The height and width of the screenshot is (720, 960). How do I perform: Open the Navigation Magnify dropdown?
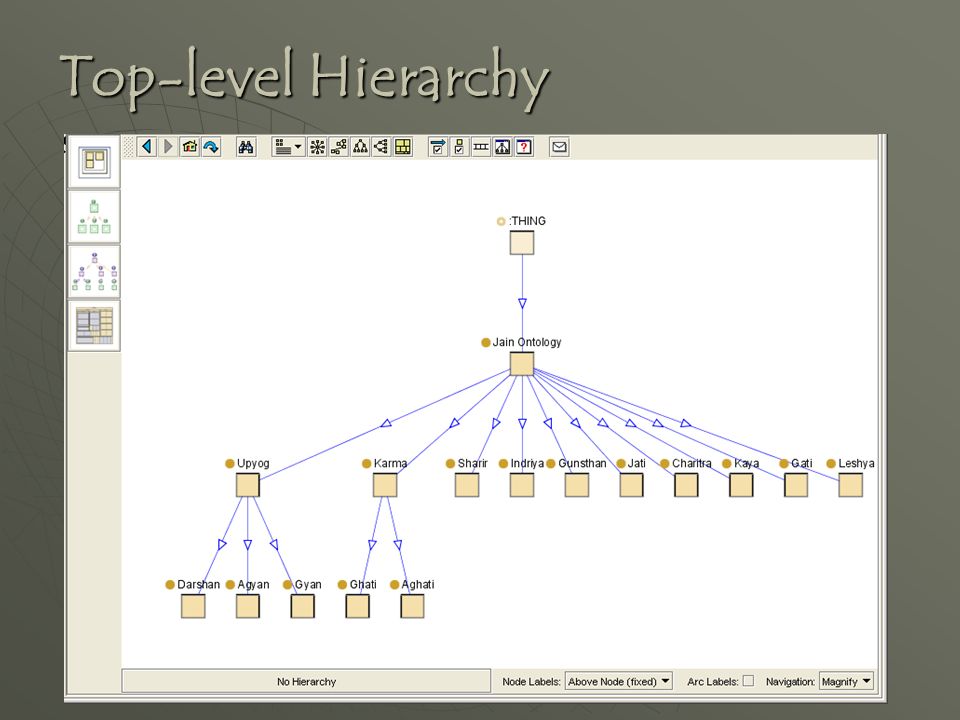[x=846, y=681]
